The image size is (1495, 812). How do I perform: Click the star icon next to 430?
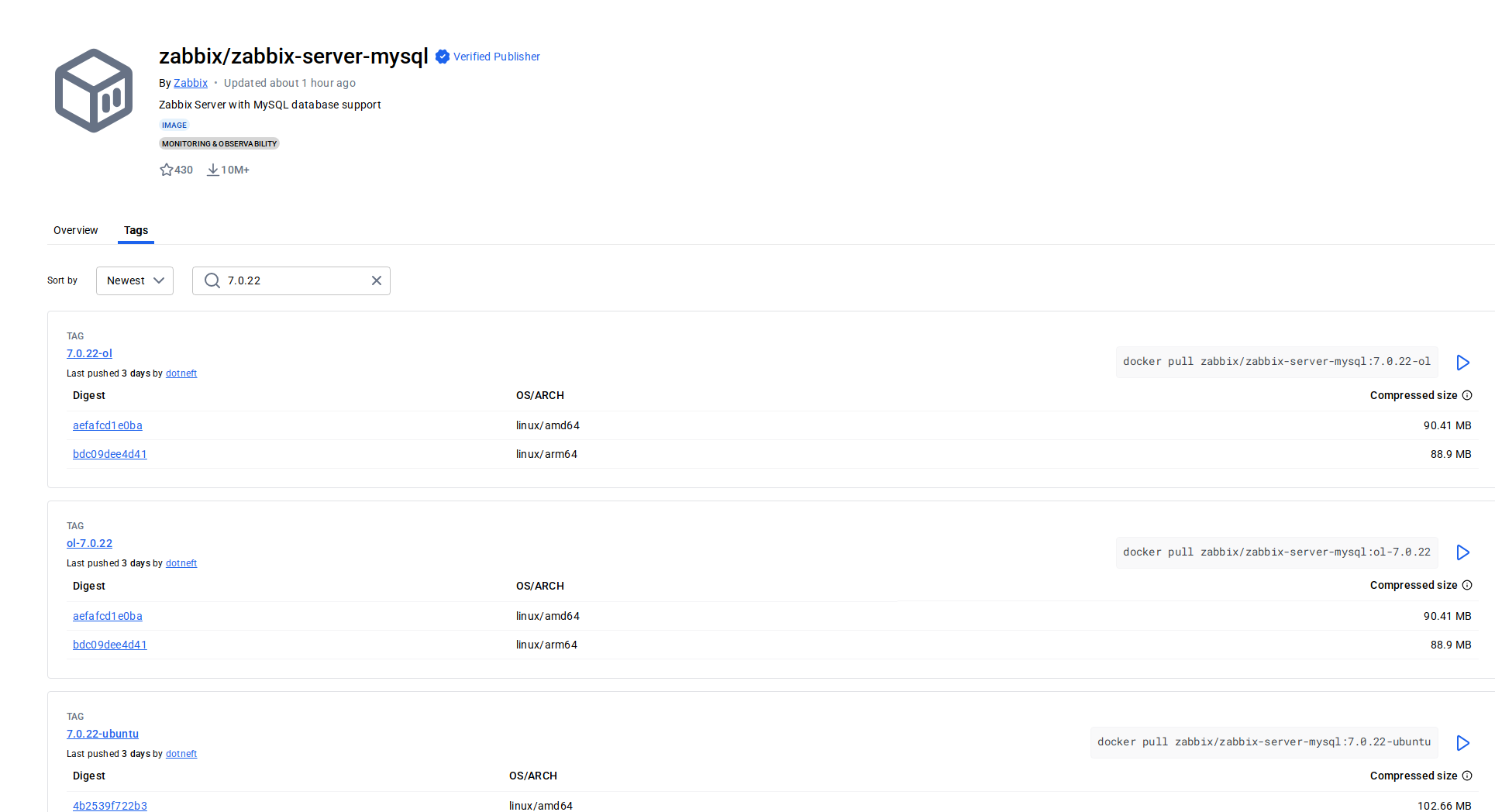coord(166,170)
